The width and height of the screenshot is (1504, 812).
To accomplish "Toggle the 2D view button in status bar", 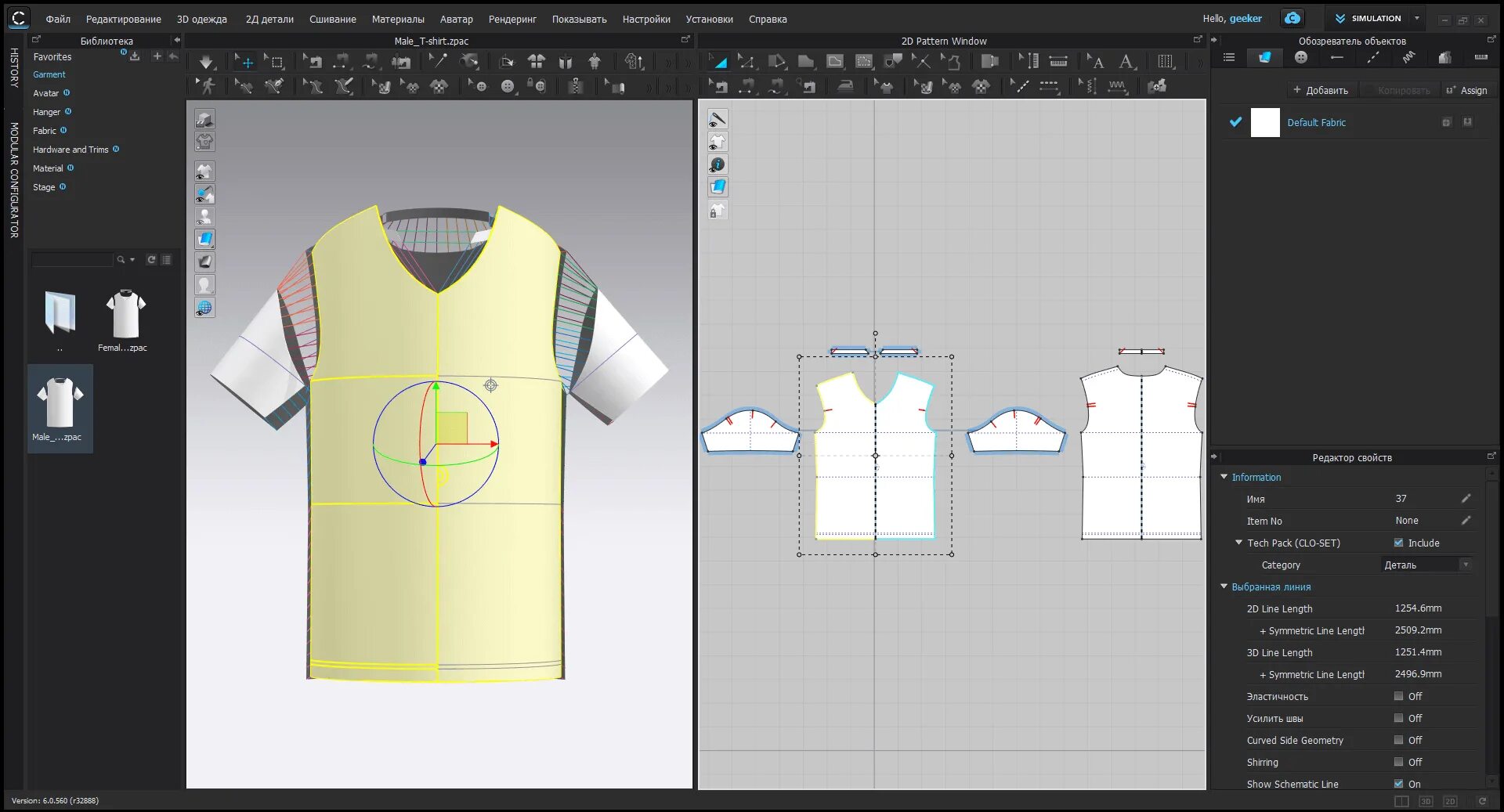I will point(1450,801).
